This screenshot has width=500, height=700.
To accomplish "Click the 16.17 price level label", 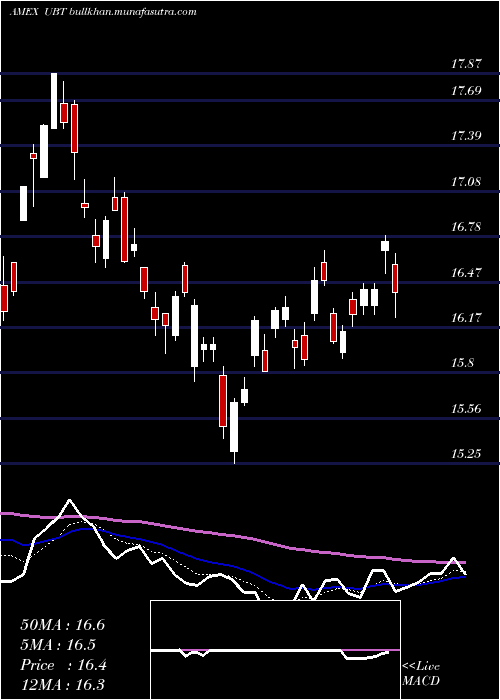I will coord(466,318).
